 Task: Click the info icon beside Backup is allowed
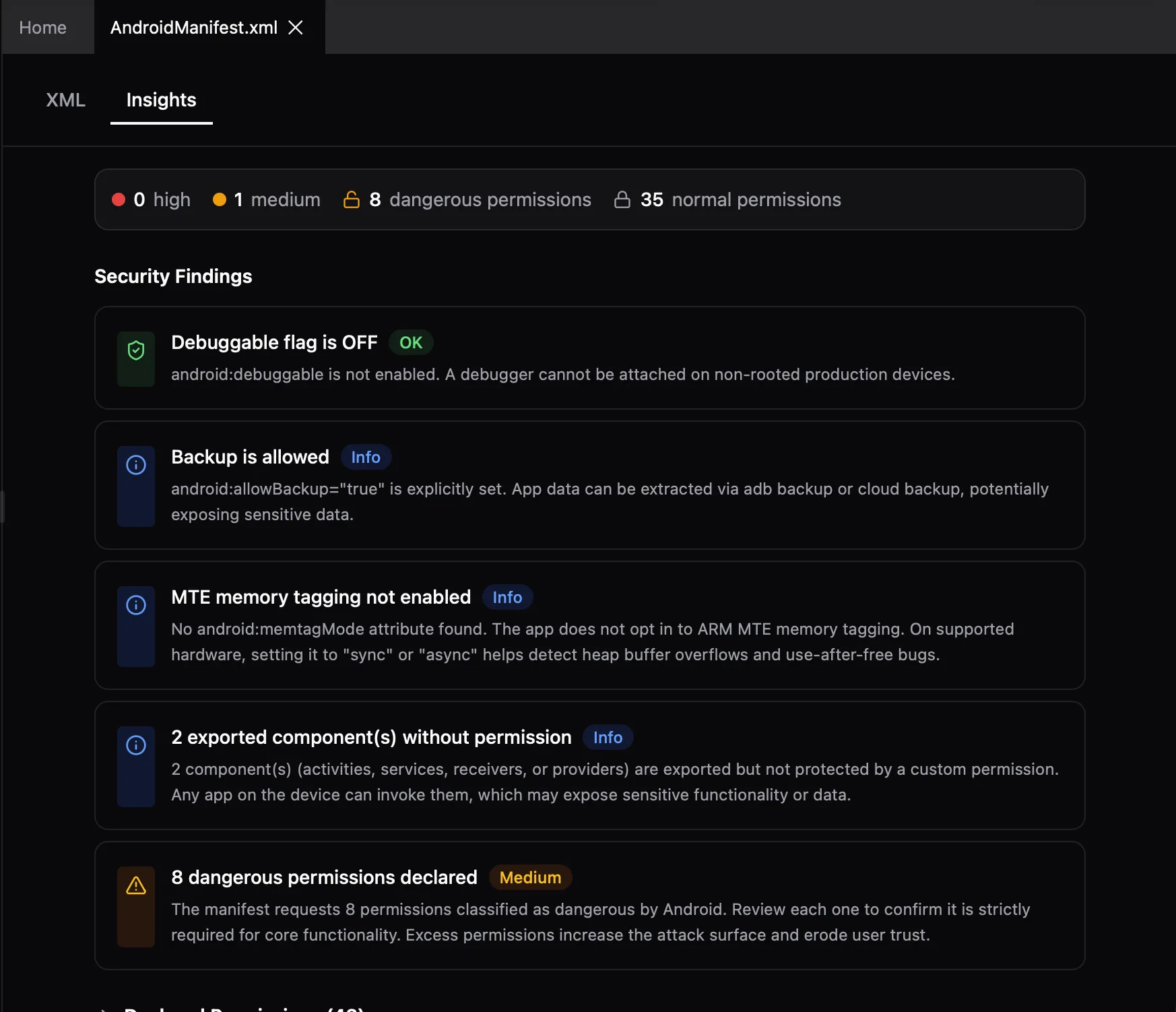click(136, 465)
